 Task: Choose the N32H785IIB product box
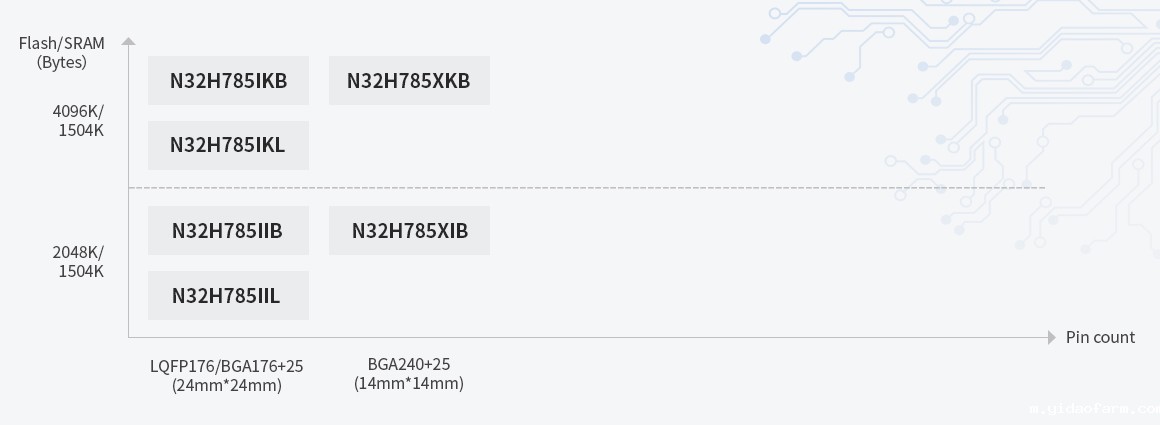[228, 231]
